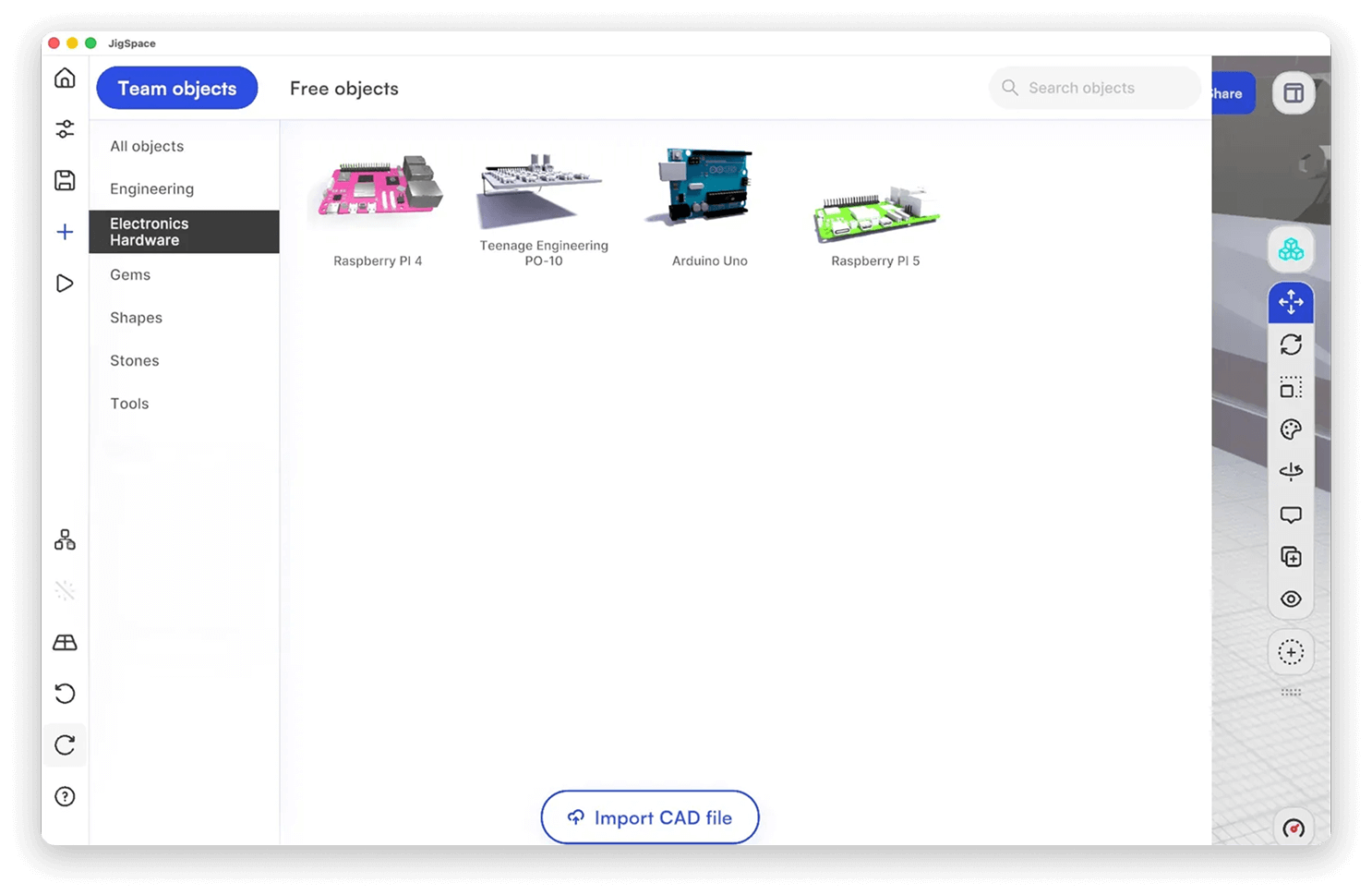Select the Electronics Hardware category

pos(184,232)
